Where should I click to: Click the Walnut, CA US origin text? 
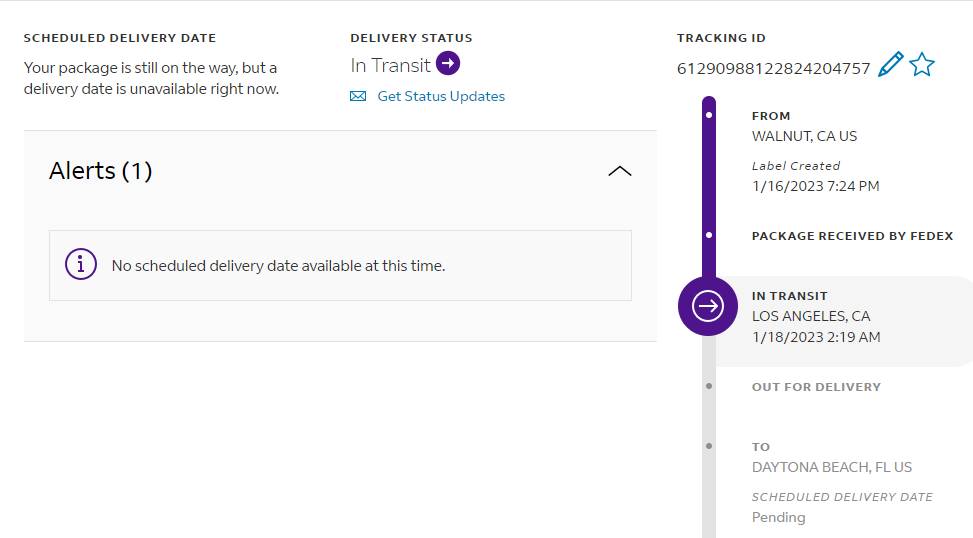(x=804, y=136)
